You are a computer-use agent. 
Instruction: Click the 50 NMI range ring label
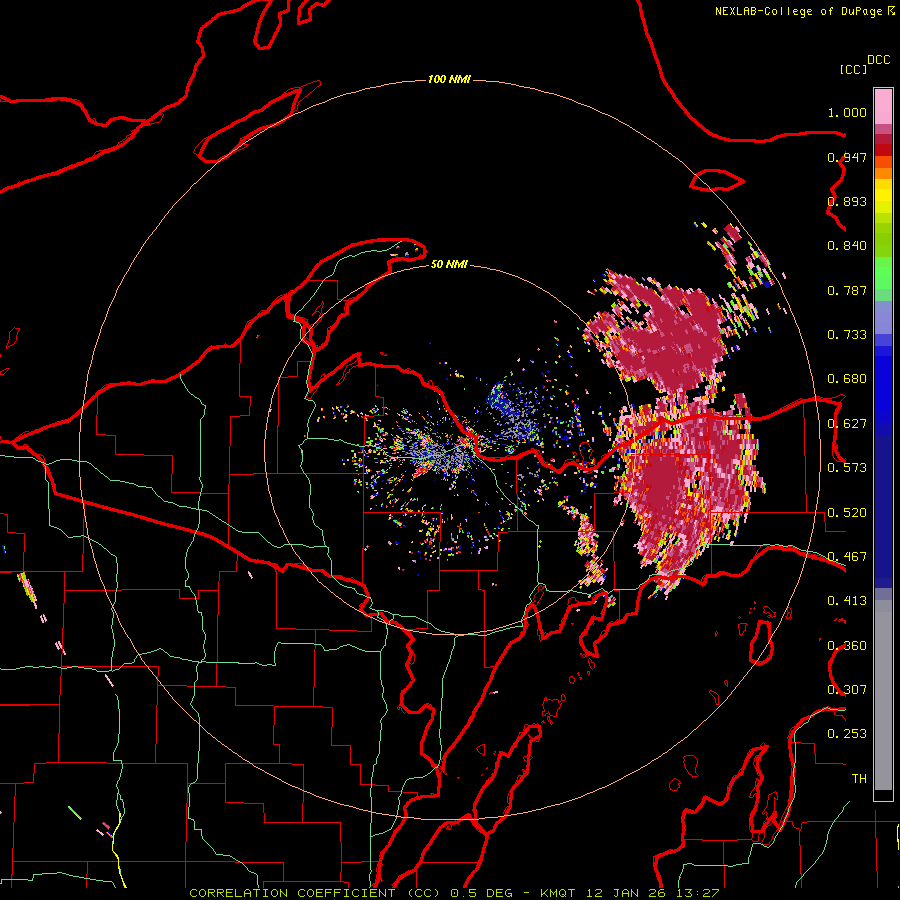pyautogui.click(x=449, y=264)
